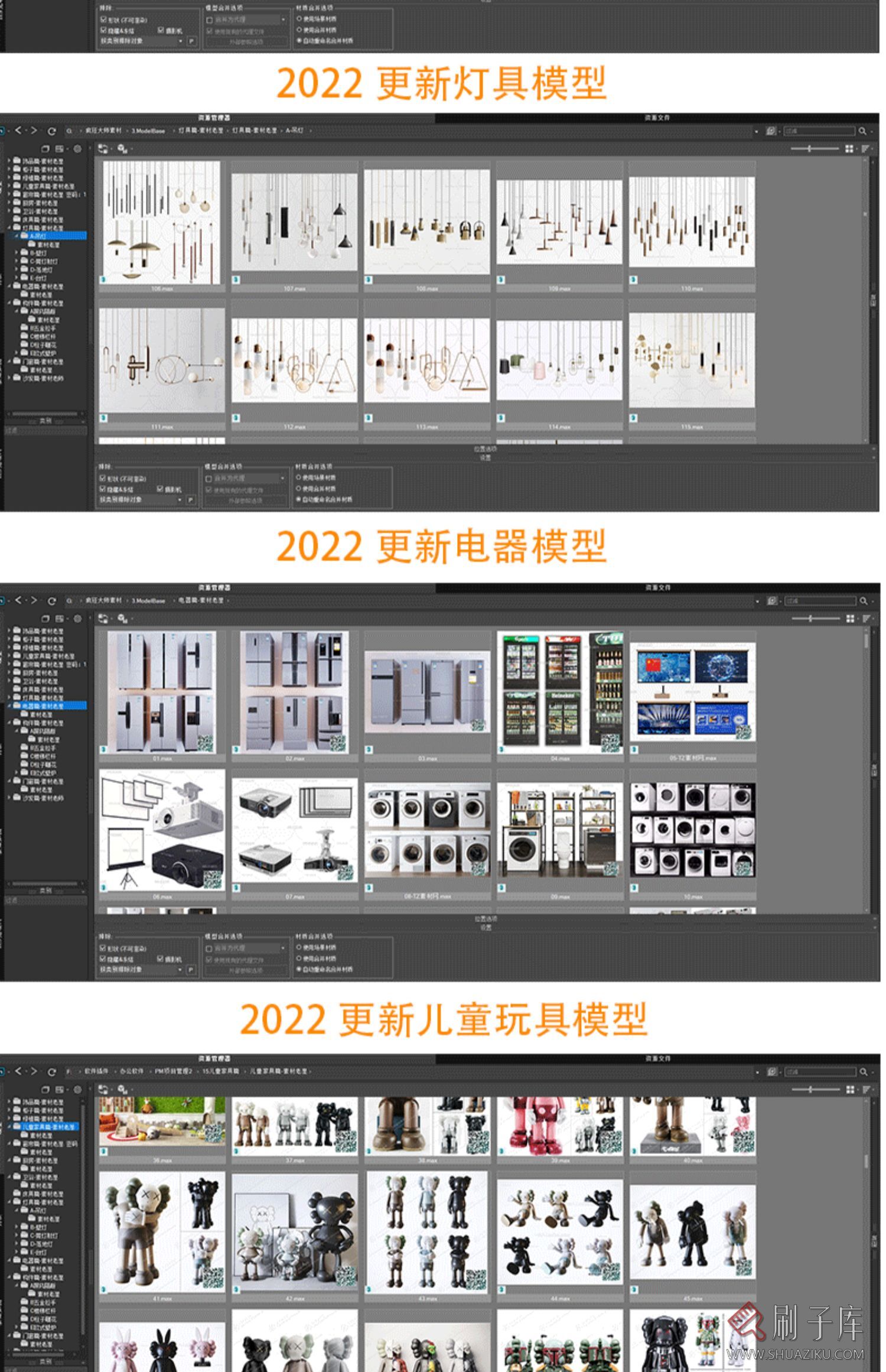This screenshot has height=1372, width=886.
Task: Go back in the appliance models browser
Action: click(18, 600)
